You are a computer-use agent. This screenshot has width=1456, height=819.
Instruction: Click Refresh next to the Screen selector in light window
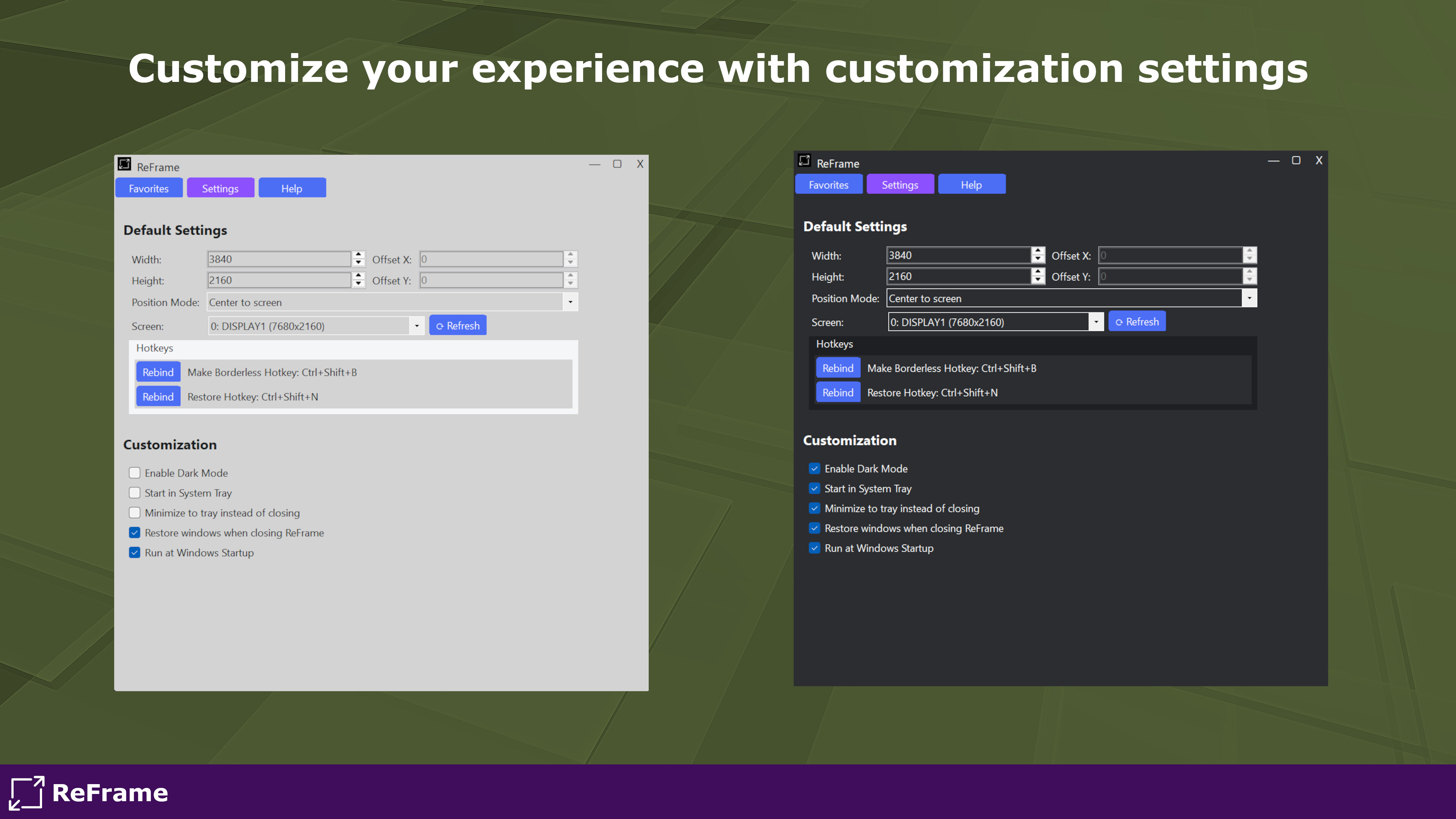pyautogui.click(x=458, y=325)
